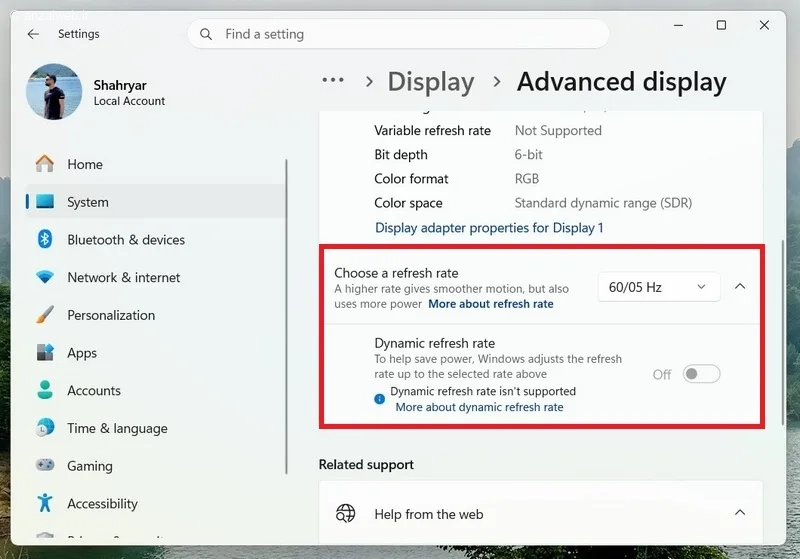Open Gaming settings
Viewport: 800px width, 559px height.
(x=156, y=466)
